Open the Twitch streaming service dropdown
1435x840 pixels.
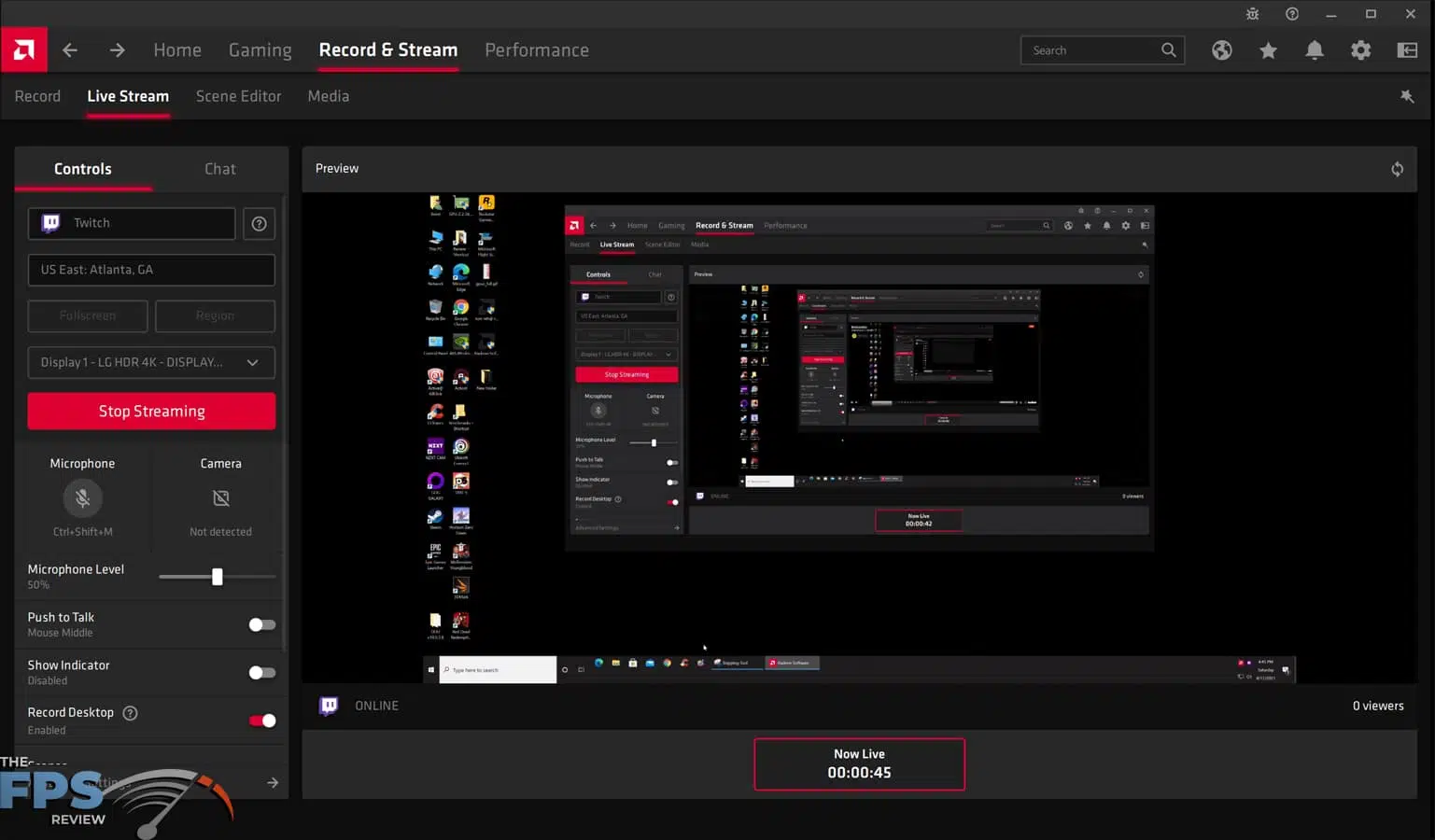click(132, 223)
